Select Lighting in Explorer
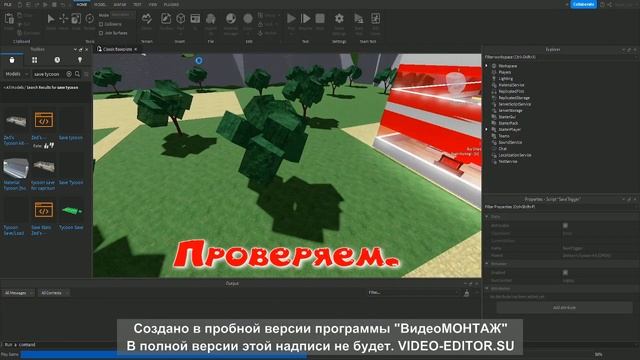 click(x=505, y=78)
